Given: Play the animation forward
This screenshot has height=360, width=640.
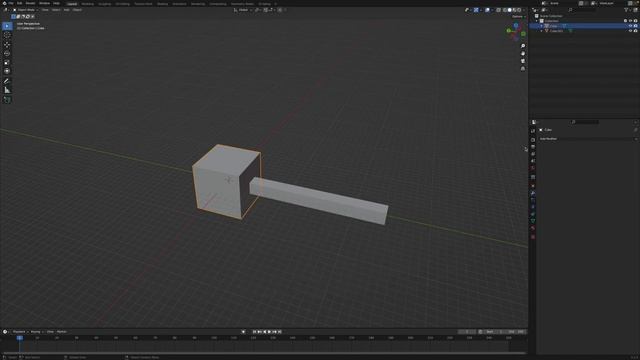Looking at the screenshot, I should (x=269, y=332).
